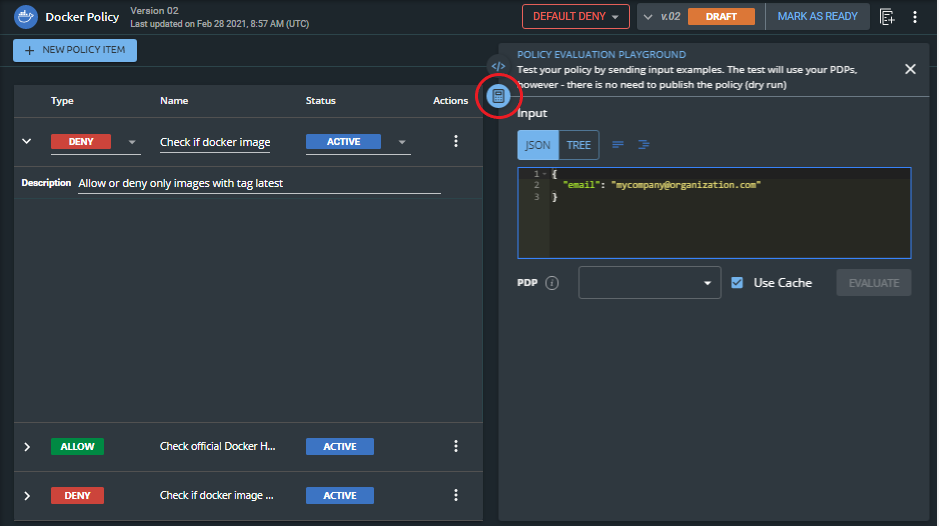Click ACTIVE badge in Check official Docker row

pyautogui.click(x=340, y=446)
